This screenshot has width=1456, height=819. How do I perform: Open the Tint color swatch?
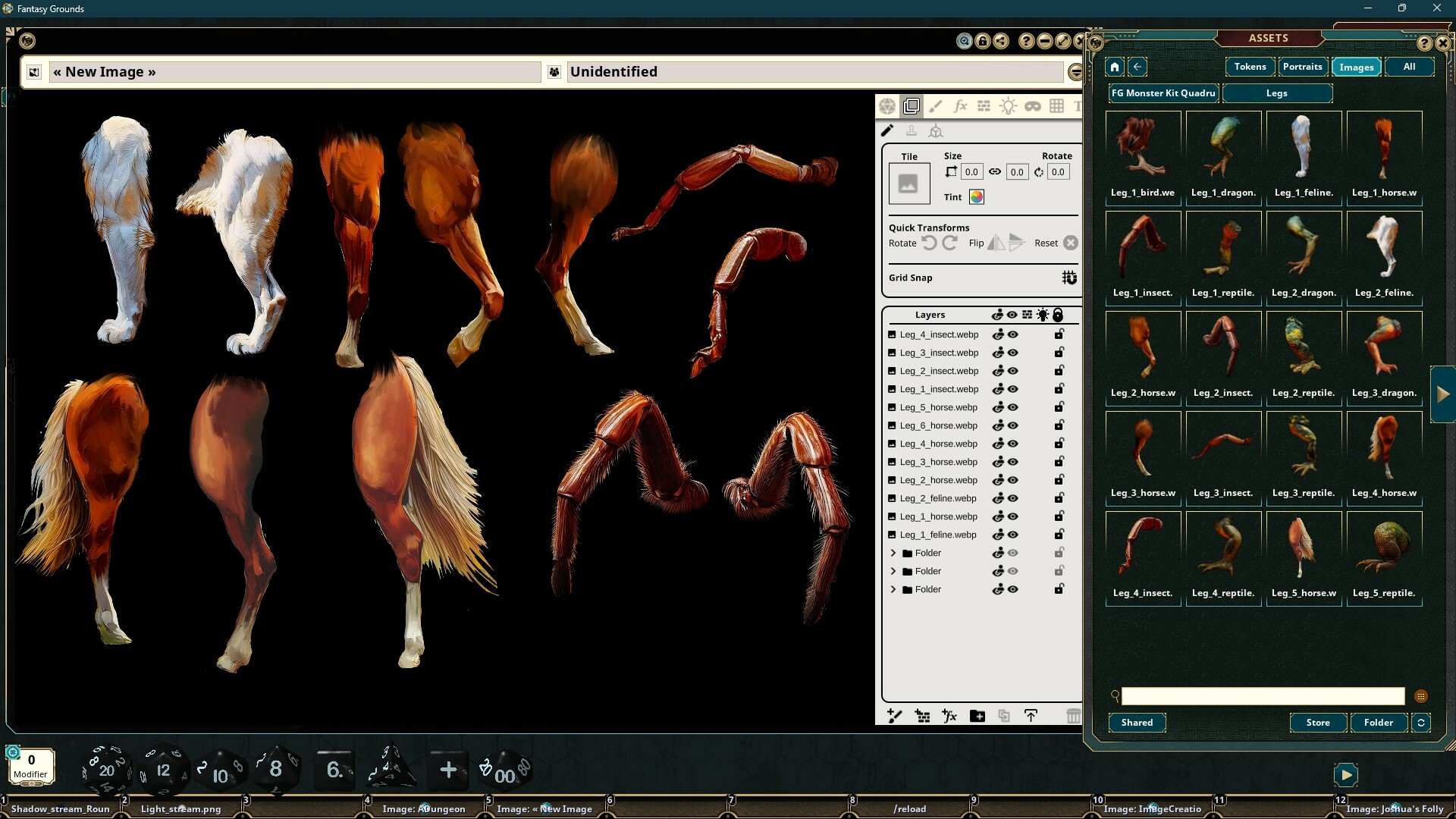pyautogui.click(x=976, y=197)
